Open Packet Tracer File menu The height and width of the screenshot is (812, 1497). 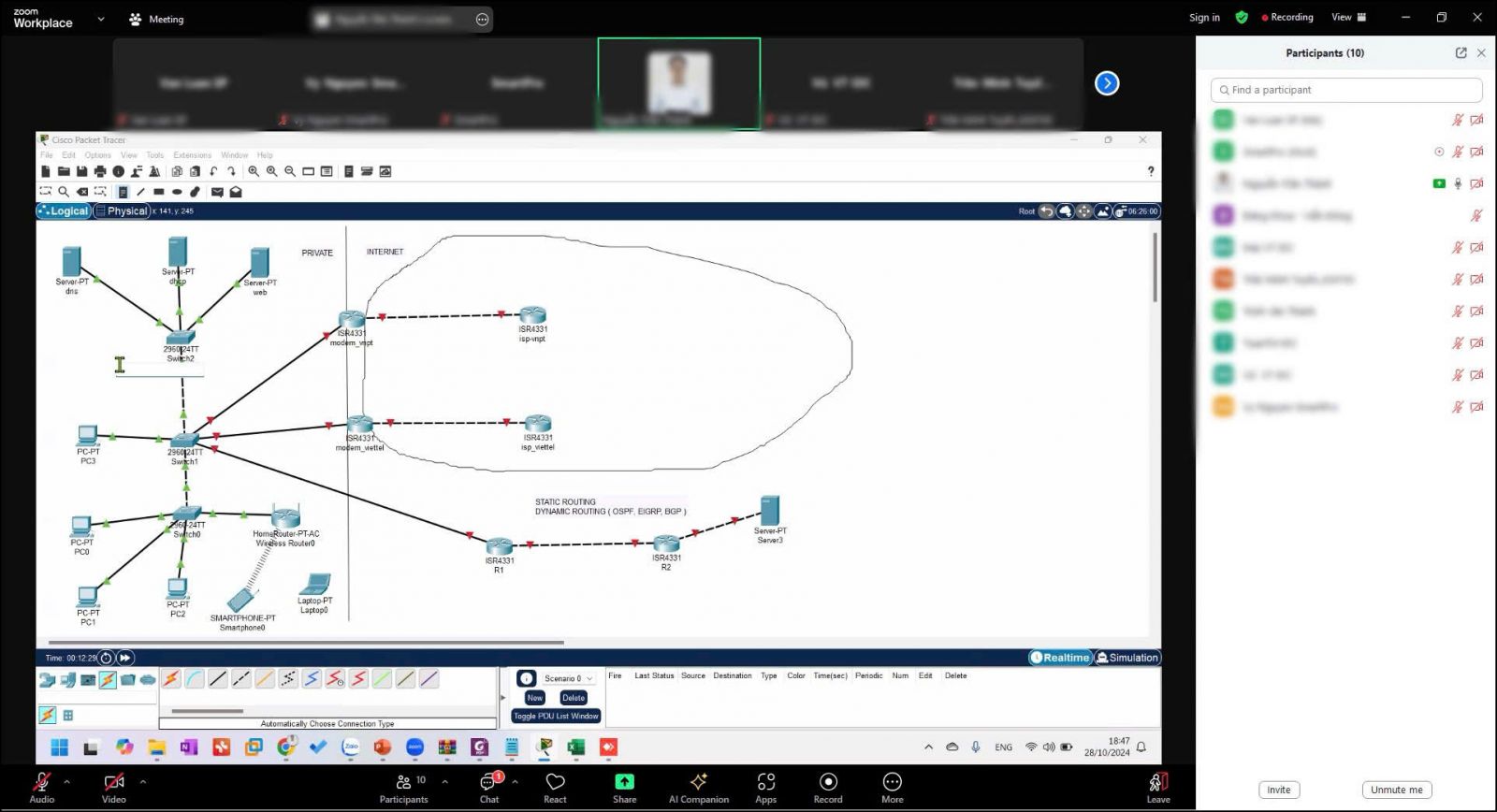pyautogui.click(x=47, y=155)
